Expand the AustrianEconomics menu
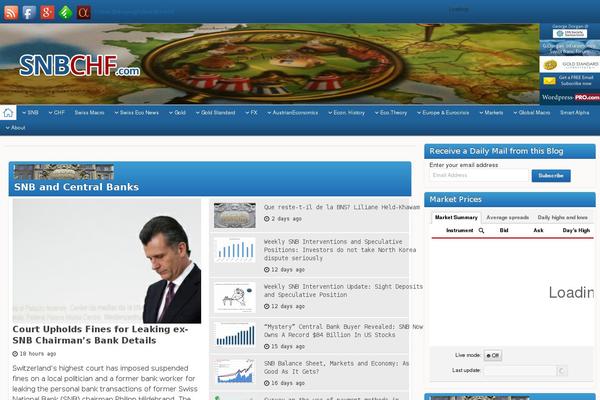 (292, 113)
